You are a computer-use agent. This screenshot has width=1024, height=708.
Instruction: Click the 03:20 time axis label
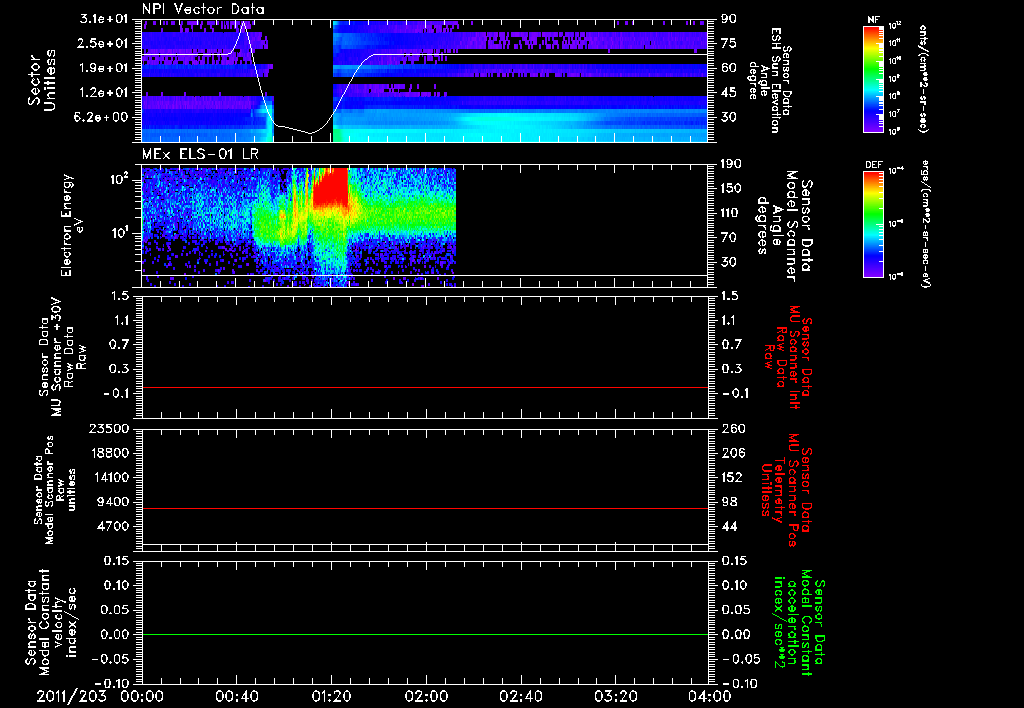[615, 696]
